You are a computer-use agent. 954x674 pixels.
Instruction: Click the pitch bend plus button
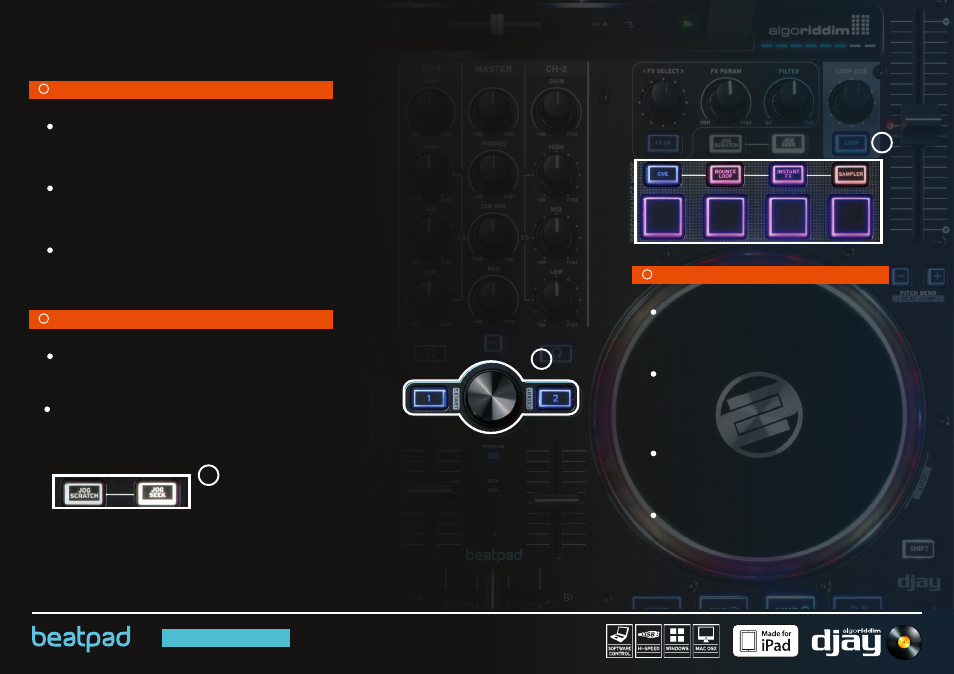pos(936,276)
